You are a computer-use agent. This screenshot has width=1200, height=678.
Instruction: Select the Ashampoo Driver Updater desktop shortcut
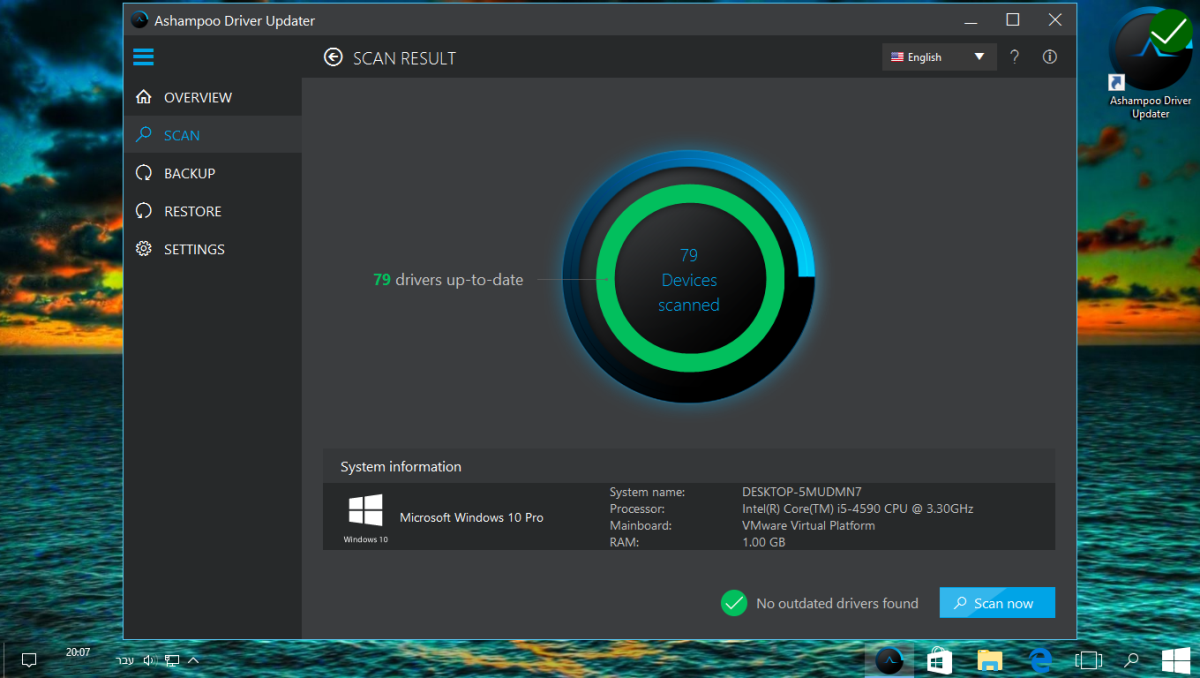coord(1151,66)
